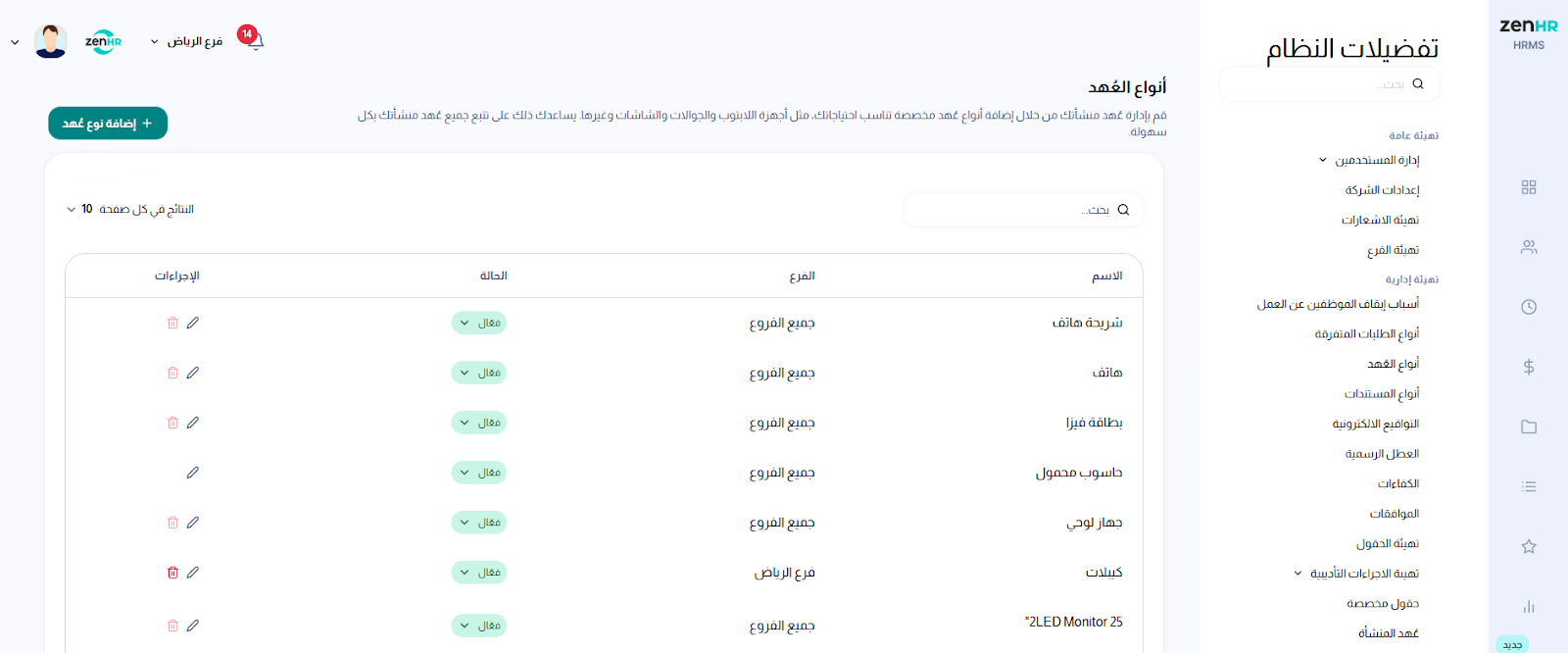
Task: Edit the جهاز لوحي row
Action: [193, 523]
